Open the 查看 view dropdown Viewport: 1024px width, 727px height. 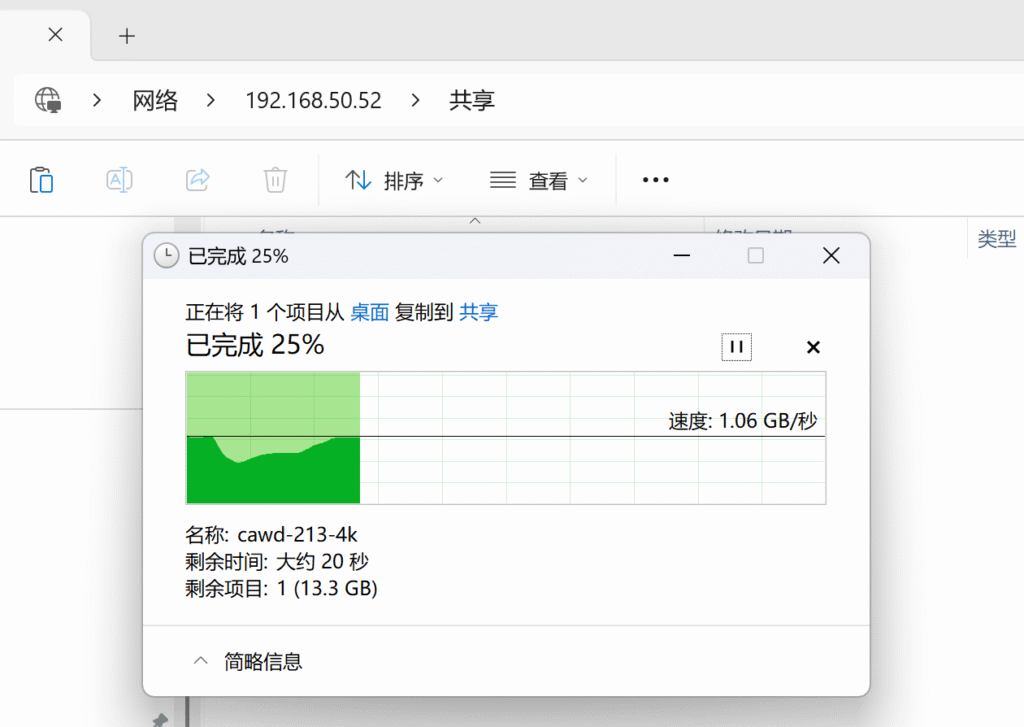tap(539, 181)
